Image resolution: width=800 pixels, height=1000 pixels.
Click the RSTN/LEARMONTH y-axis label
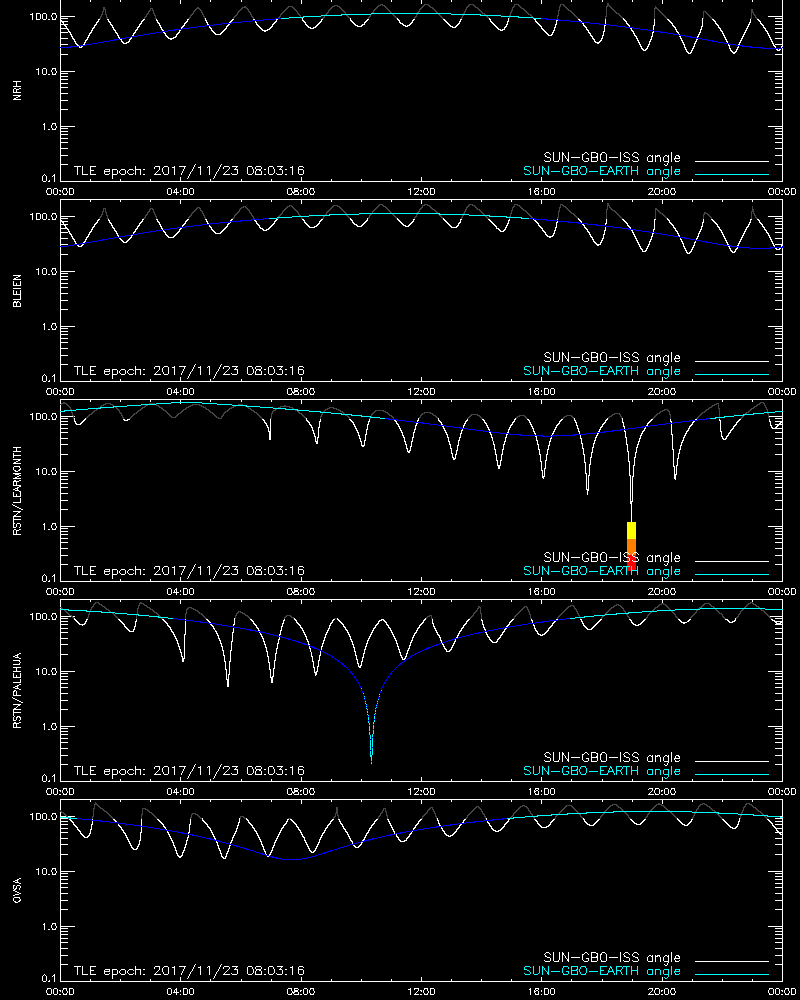click(x=17, y=490)
